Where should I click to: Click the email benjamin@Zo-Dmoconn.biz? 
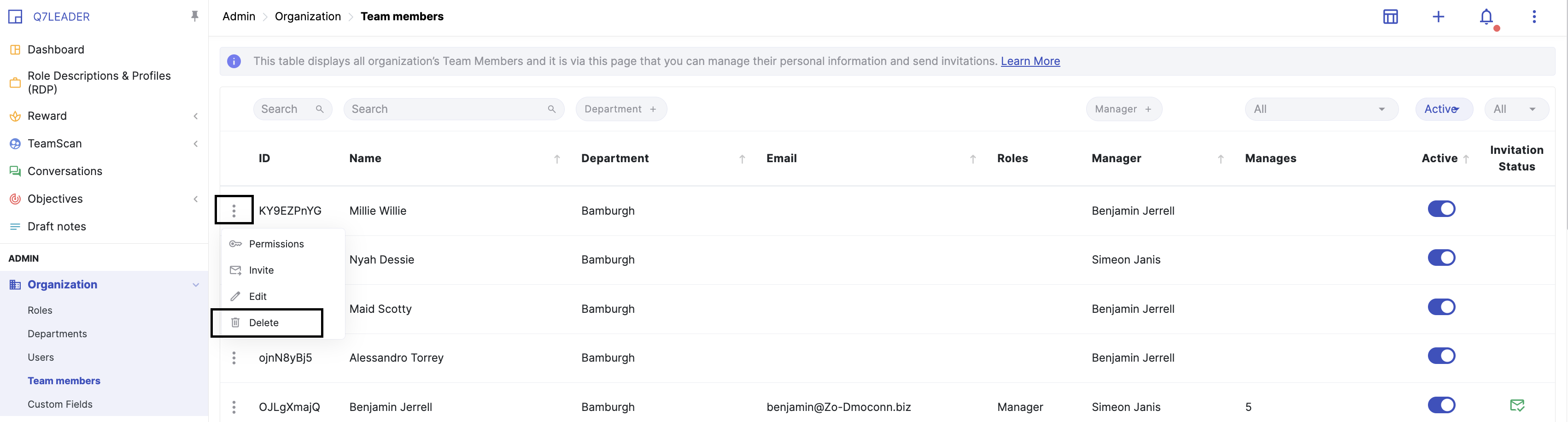click(838, 407)
